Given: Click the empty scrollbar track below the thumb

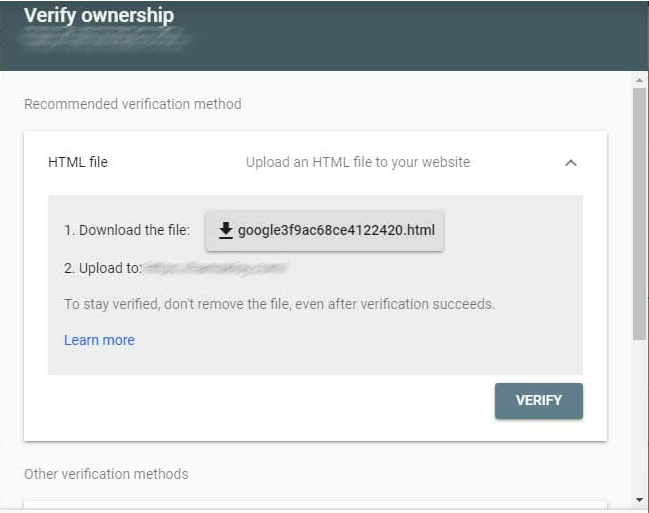Looking at the screenshot, I should (x=639, y=417).
